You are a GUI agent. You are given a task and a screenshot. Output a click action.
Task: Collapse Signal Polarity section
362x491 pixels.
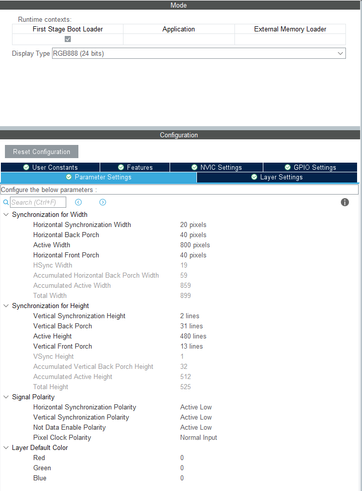click(x=6, y=397)
